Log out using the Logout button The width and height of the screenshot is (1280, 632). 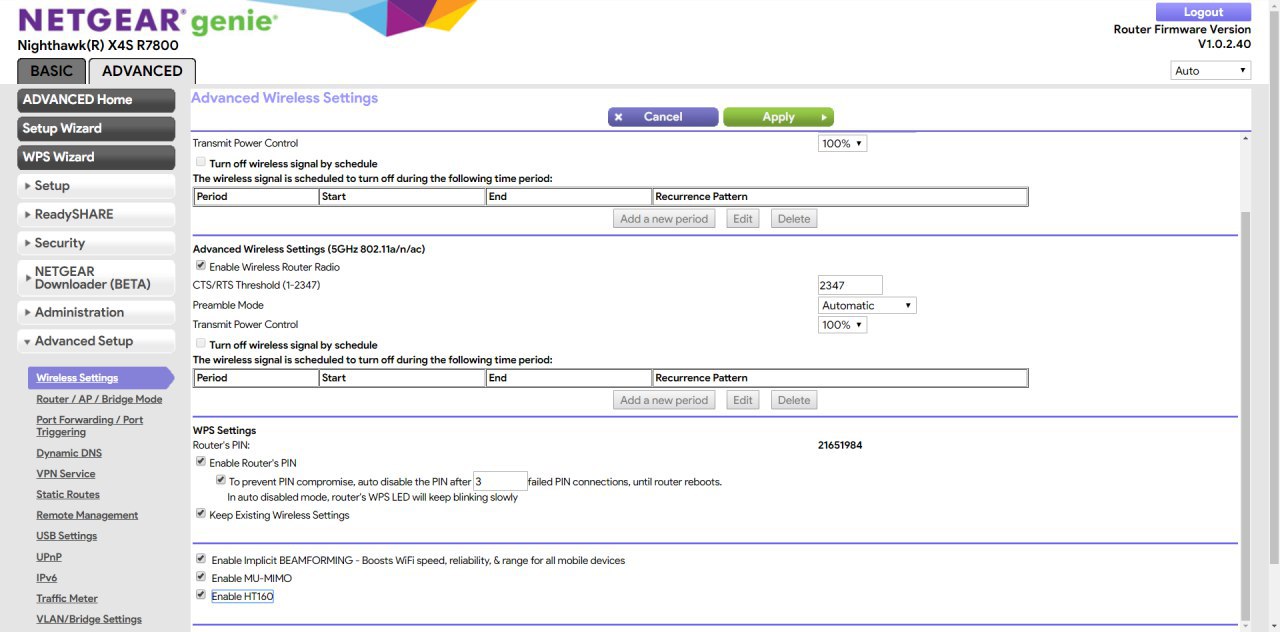point(1203,12)
